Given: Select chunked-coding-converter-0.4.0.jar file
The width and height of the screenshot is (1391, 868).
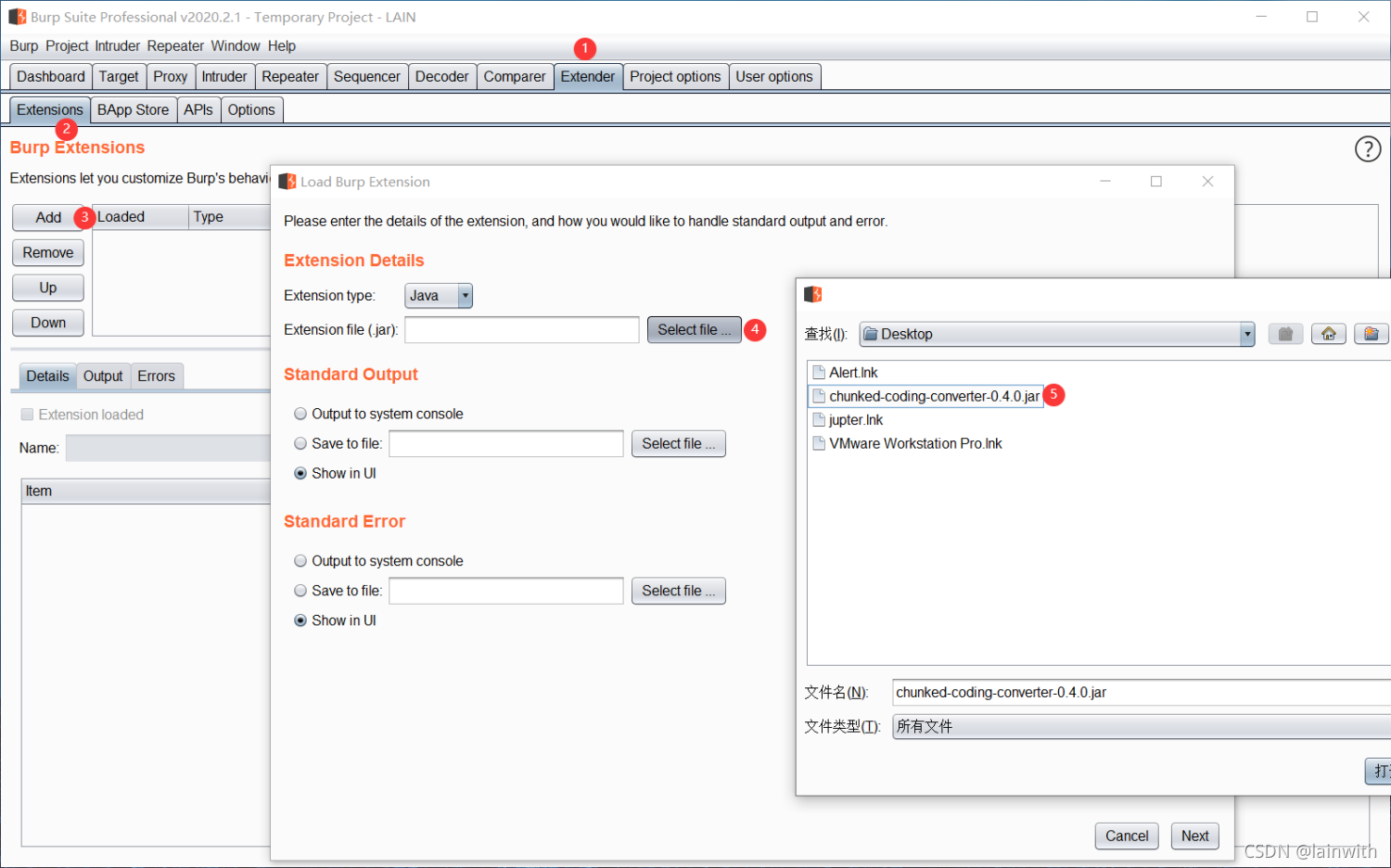Looking at the screenshot, I should click(x=925, y=396).
